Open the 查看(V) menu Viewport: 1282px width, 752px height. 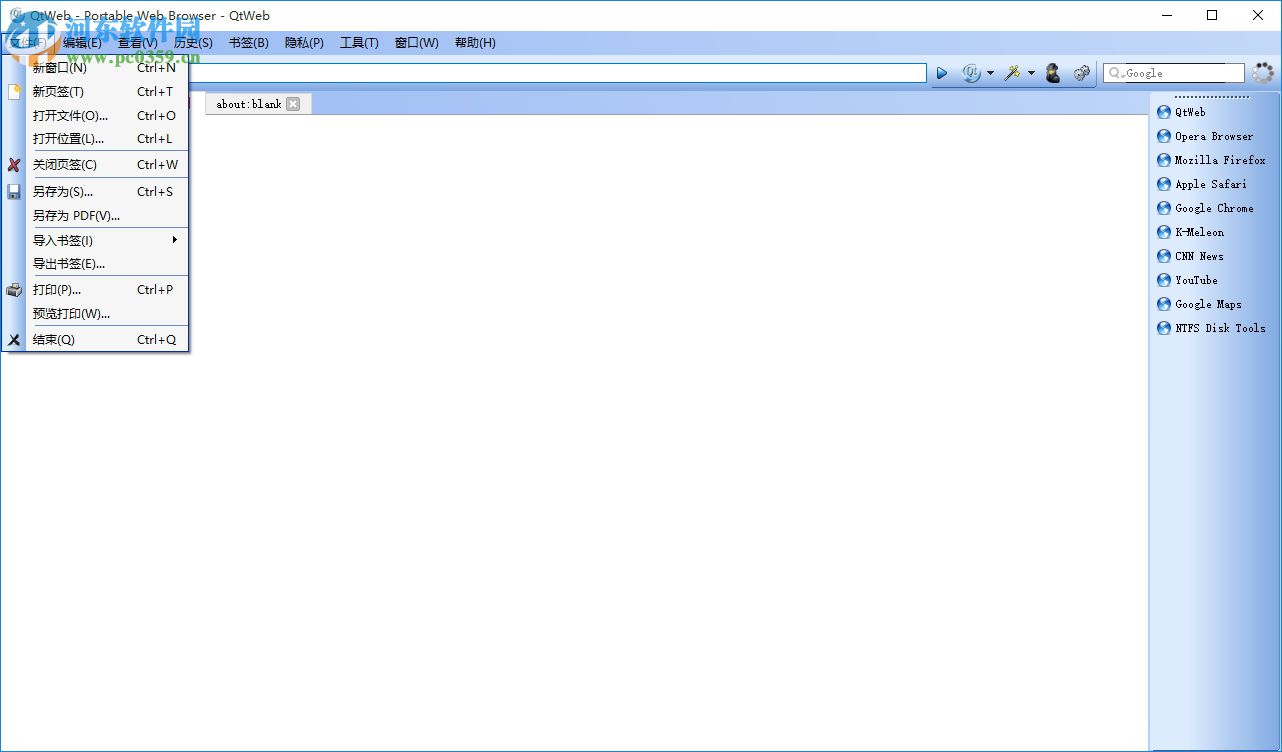click(x=137, y=43)
